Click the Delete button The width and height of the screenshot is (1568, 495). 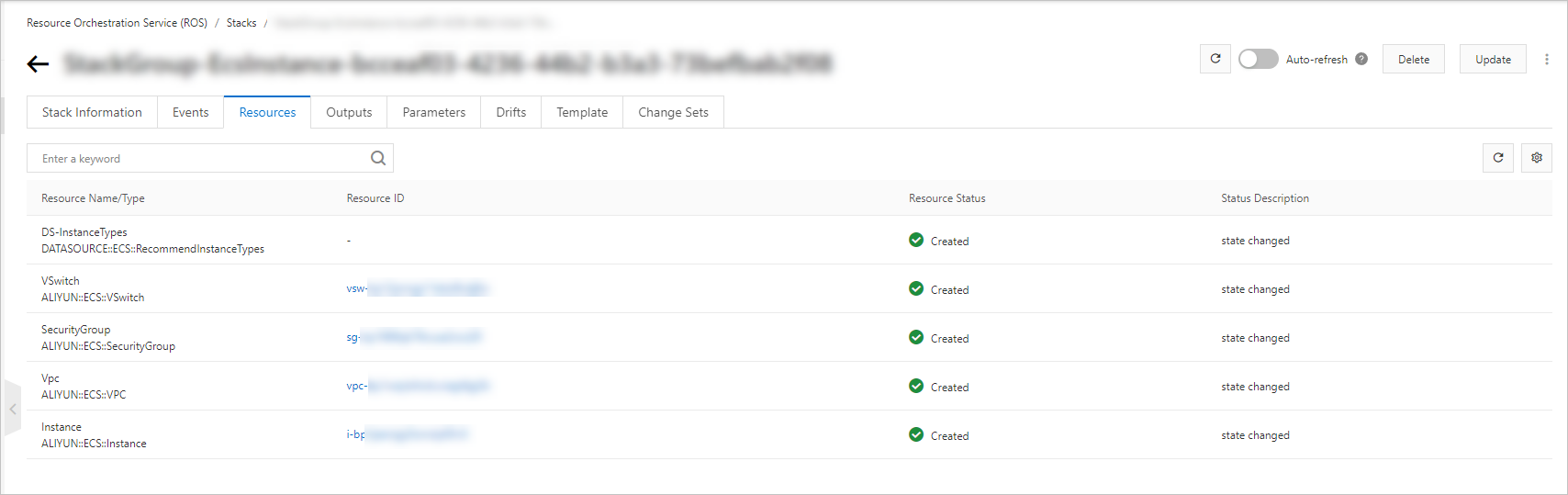[x=1413, y=59]
